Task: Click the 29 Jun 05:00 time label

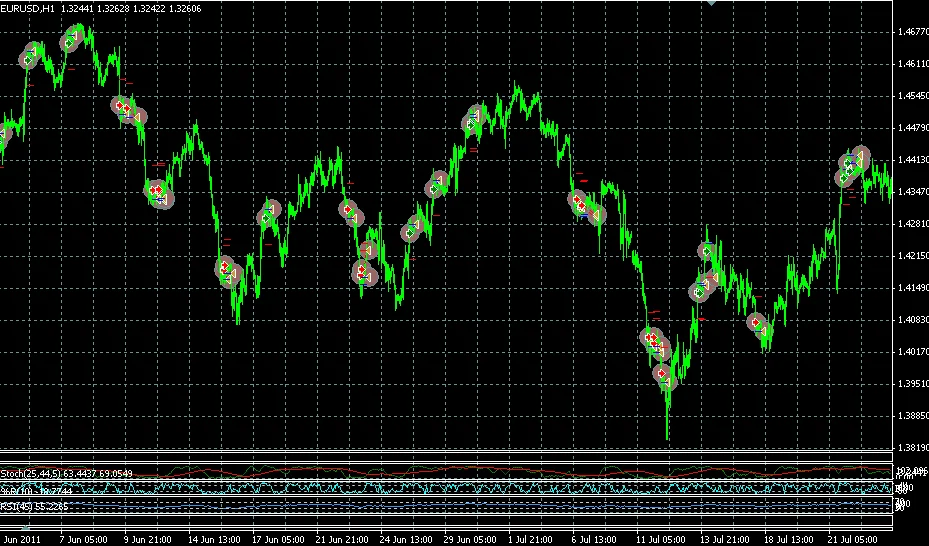Action: 470,539
